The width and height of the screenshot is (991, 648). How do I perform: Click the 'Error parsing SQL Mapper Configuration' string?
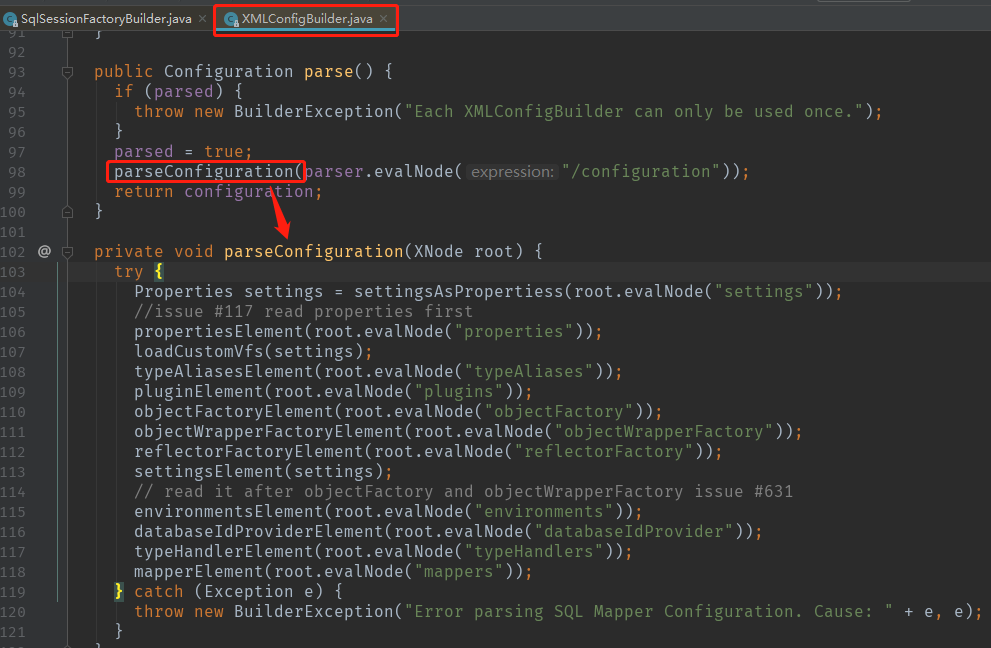coord(648,612)
